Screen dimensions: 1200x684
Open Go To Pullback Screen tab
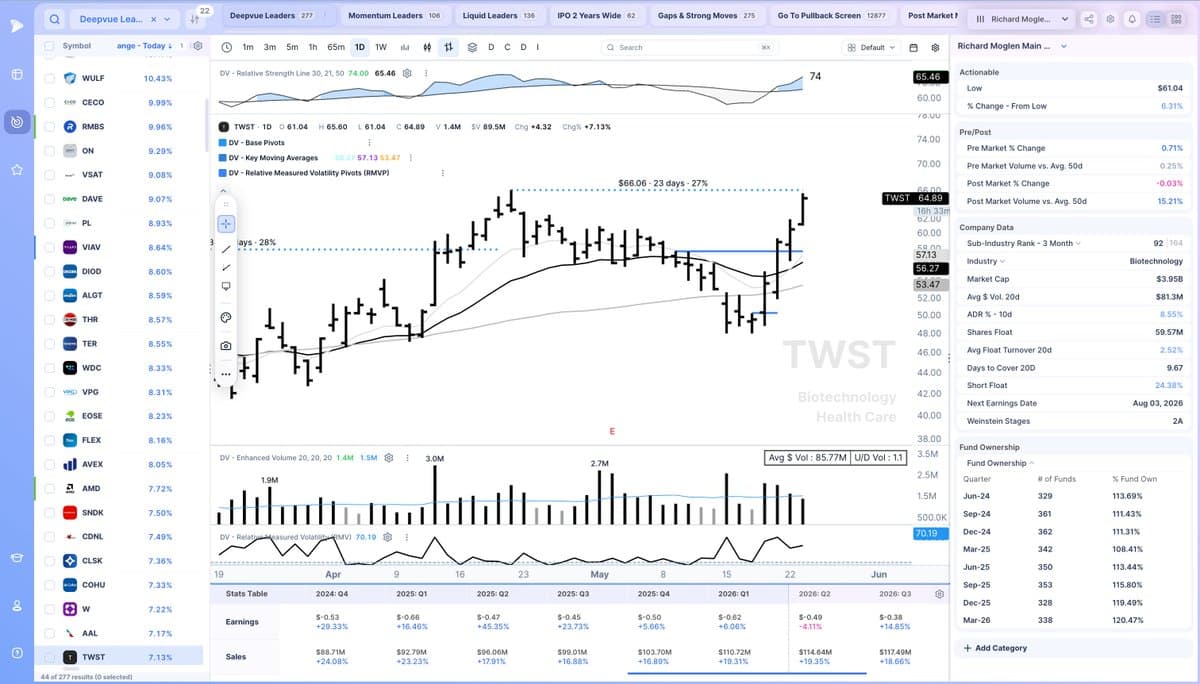tap(831, 16)
